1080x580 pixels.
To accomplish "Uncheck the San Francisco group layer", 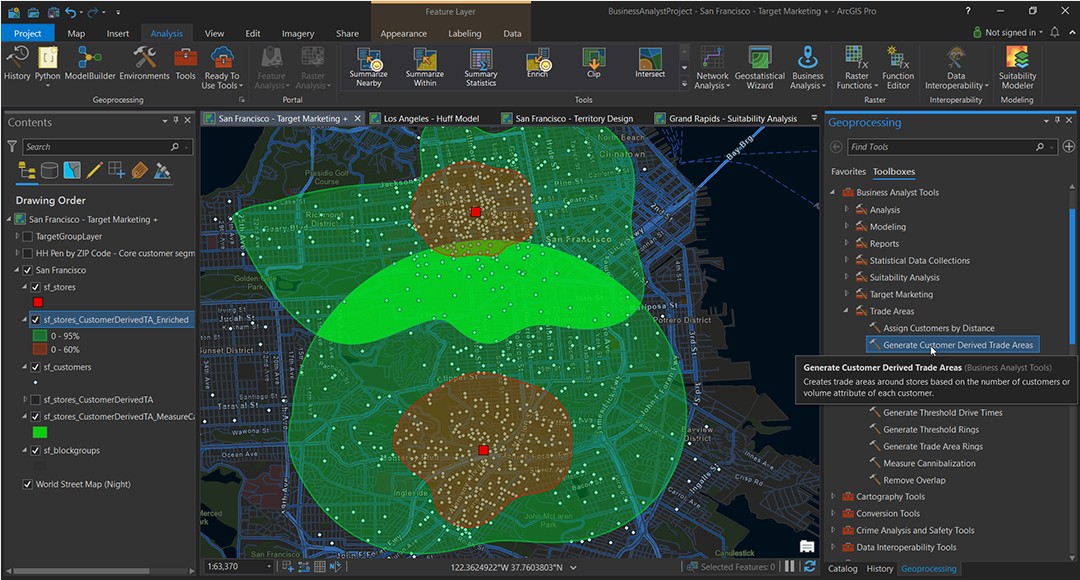I will click(x=28, y=270).
